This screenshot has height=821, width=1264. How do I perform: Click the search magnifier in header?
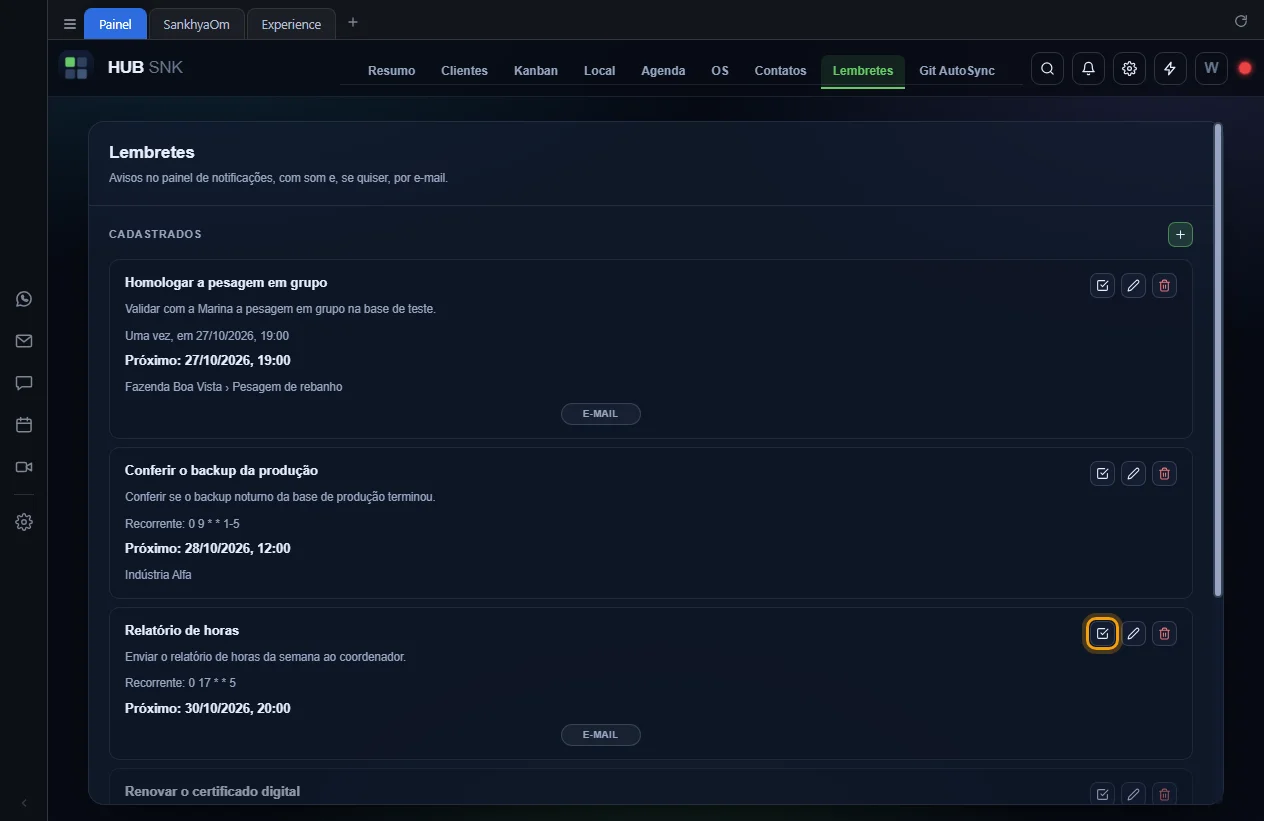(x=1047, y=68)
